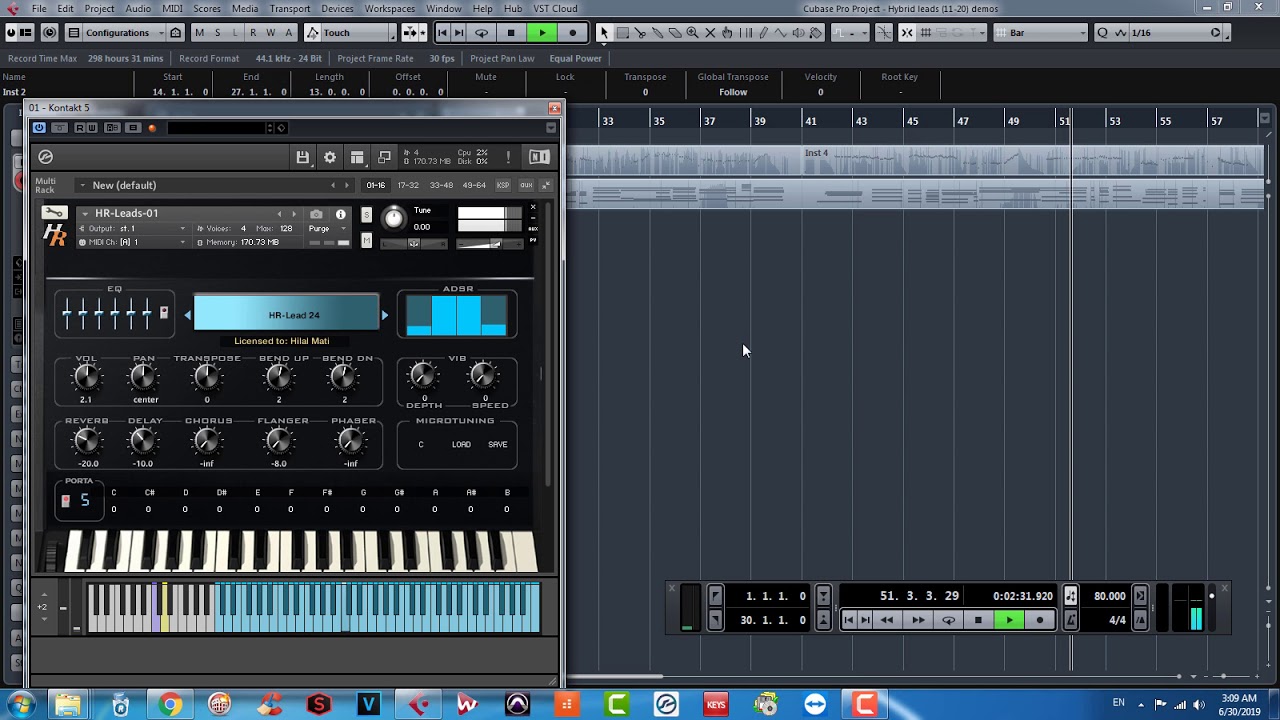
Task: Select the Mute tool in toolbar
Action: [x=710, y=33]
